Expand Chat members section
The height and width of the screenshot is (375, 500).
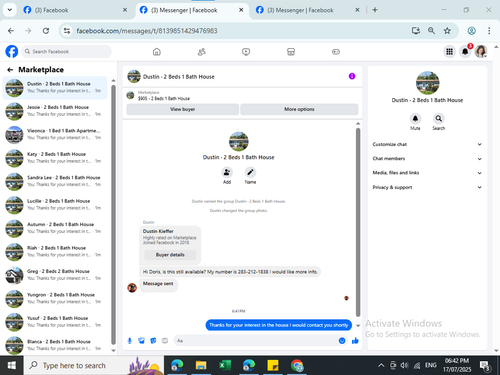pyautogui.click(x=427, y=159)
